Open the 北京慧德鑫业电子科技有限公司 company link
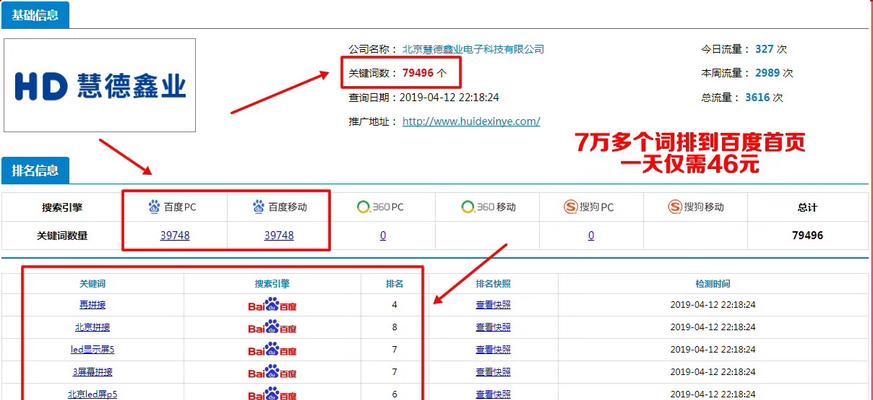The width and height of the screenshot is (873, 400). (473, 50)
